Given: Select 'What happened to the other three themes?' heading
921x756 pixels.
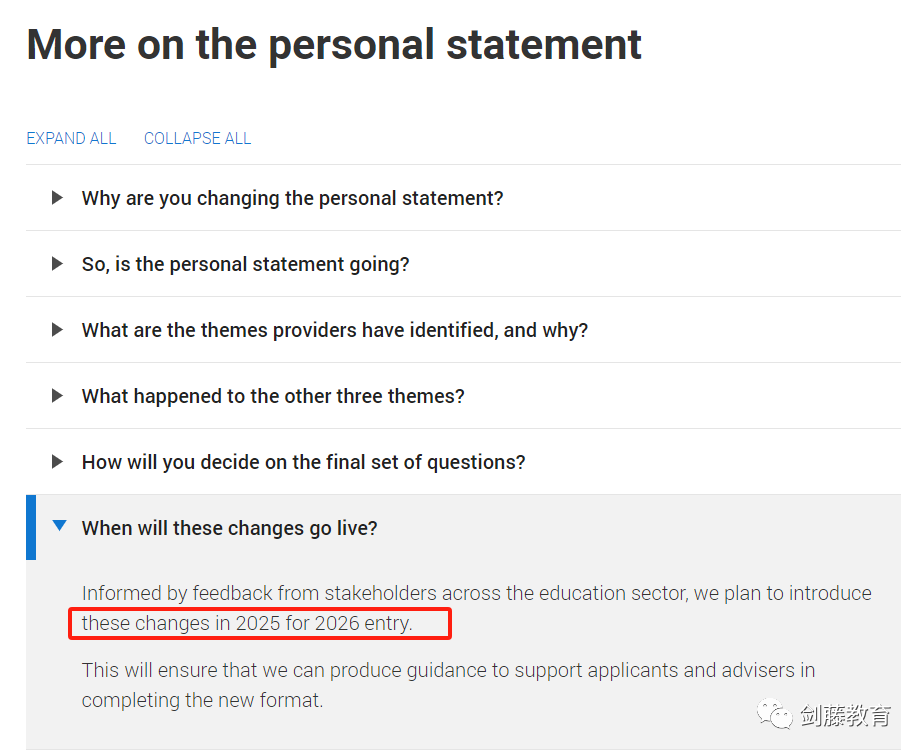Looking at the screenshot, I should point(273,397).
